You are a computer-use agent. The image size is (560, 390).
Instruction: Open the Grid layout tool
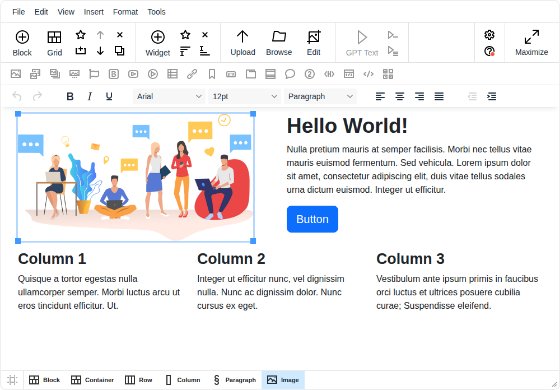54,43
